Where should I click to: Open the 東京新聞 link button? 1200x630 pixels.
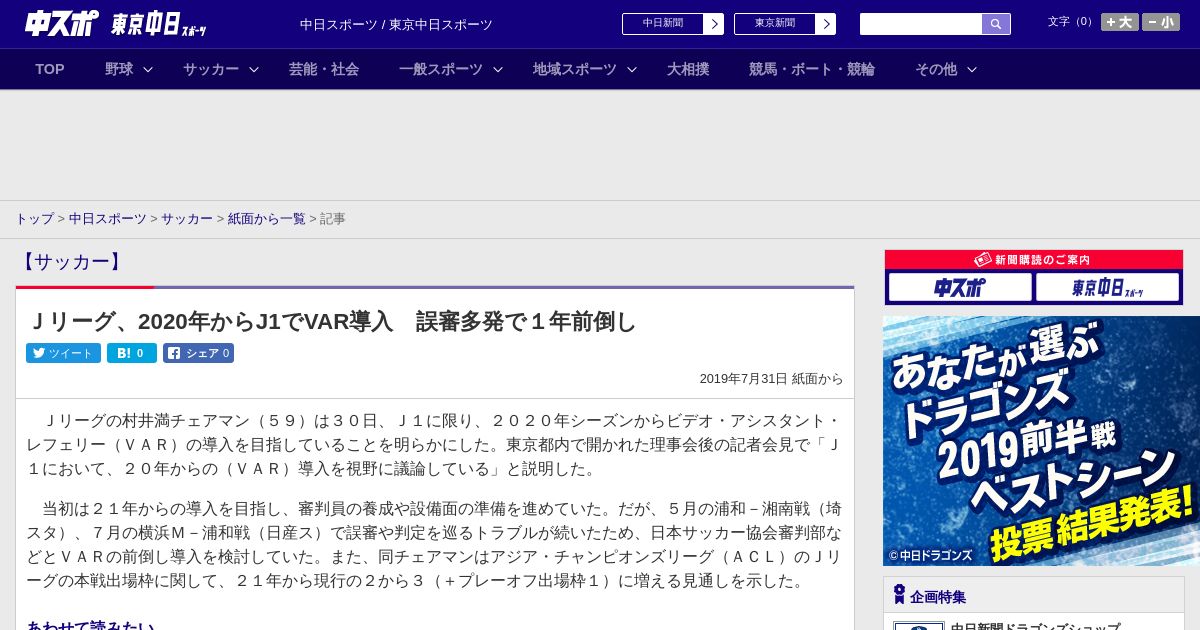point(775,24)
